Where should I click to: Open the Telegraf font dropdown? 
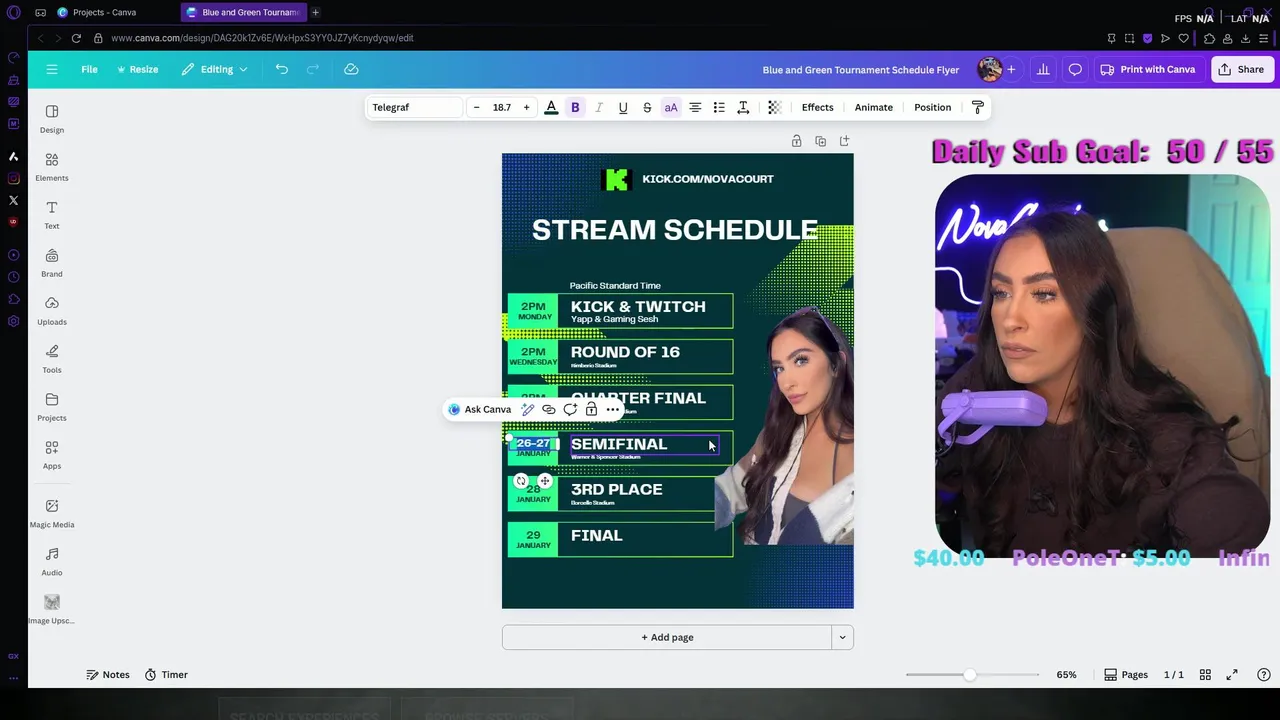coord(415,107)
